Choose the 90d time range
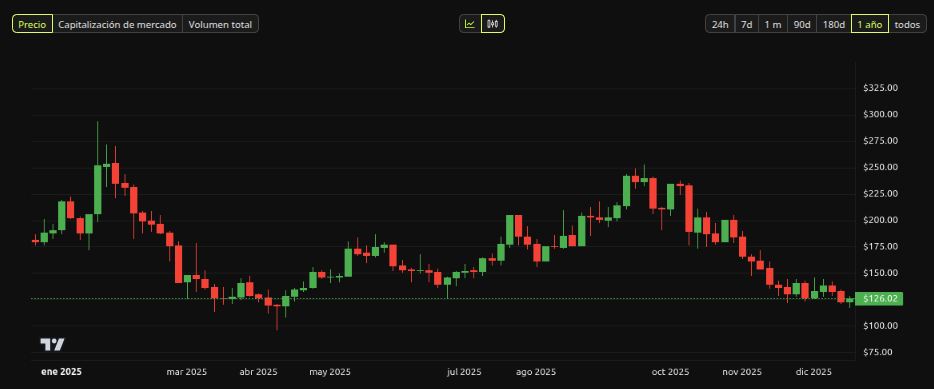The width and height of the screenshot is (934, 389). click(x=802, y=24)
